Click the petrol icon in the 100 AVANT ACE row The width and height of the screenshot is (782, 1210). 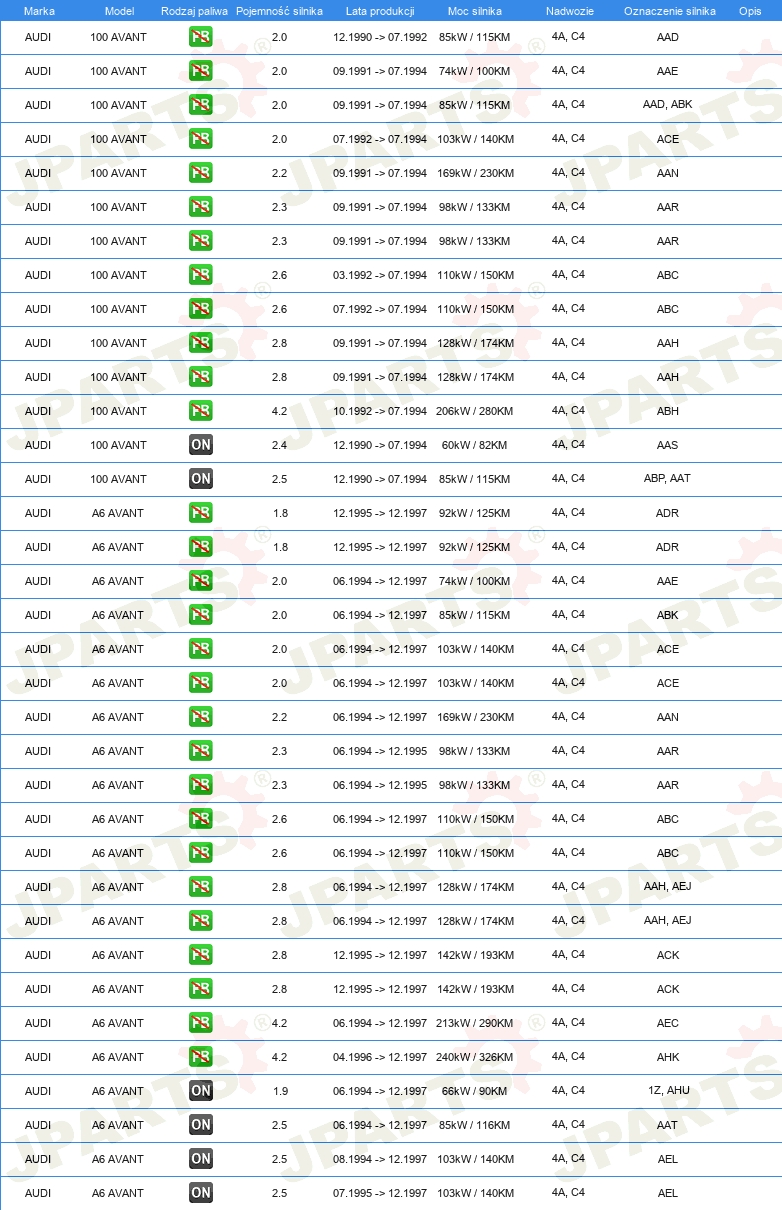point(201,139)
